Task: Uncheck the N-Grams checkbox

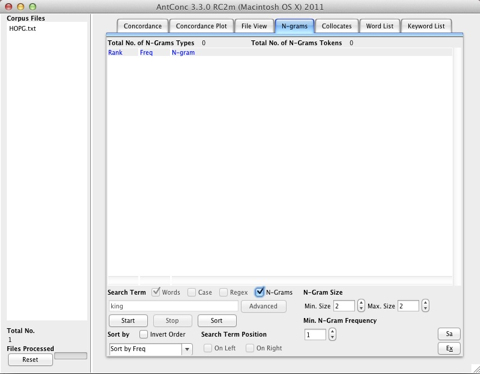Action: click(259, 292)
